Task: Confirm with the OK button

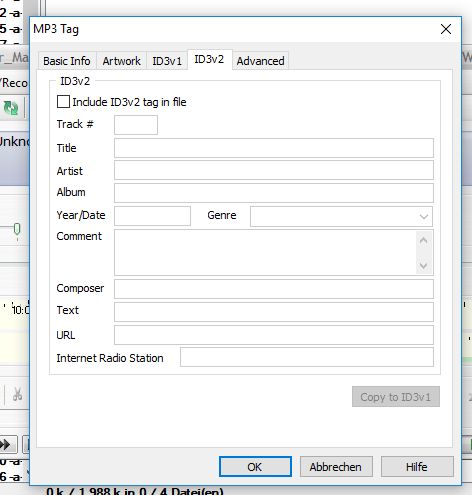Action: [255, 467]
